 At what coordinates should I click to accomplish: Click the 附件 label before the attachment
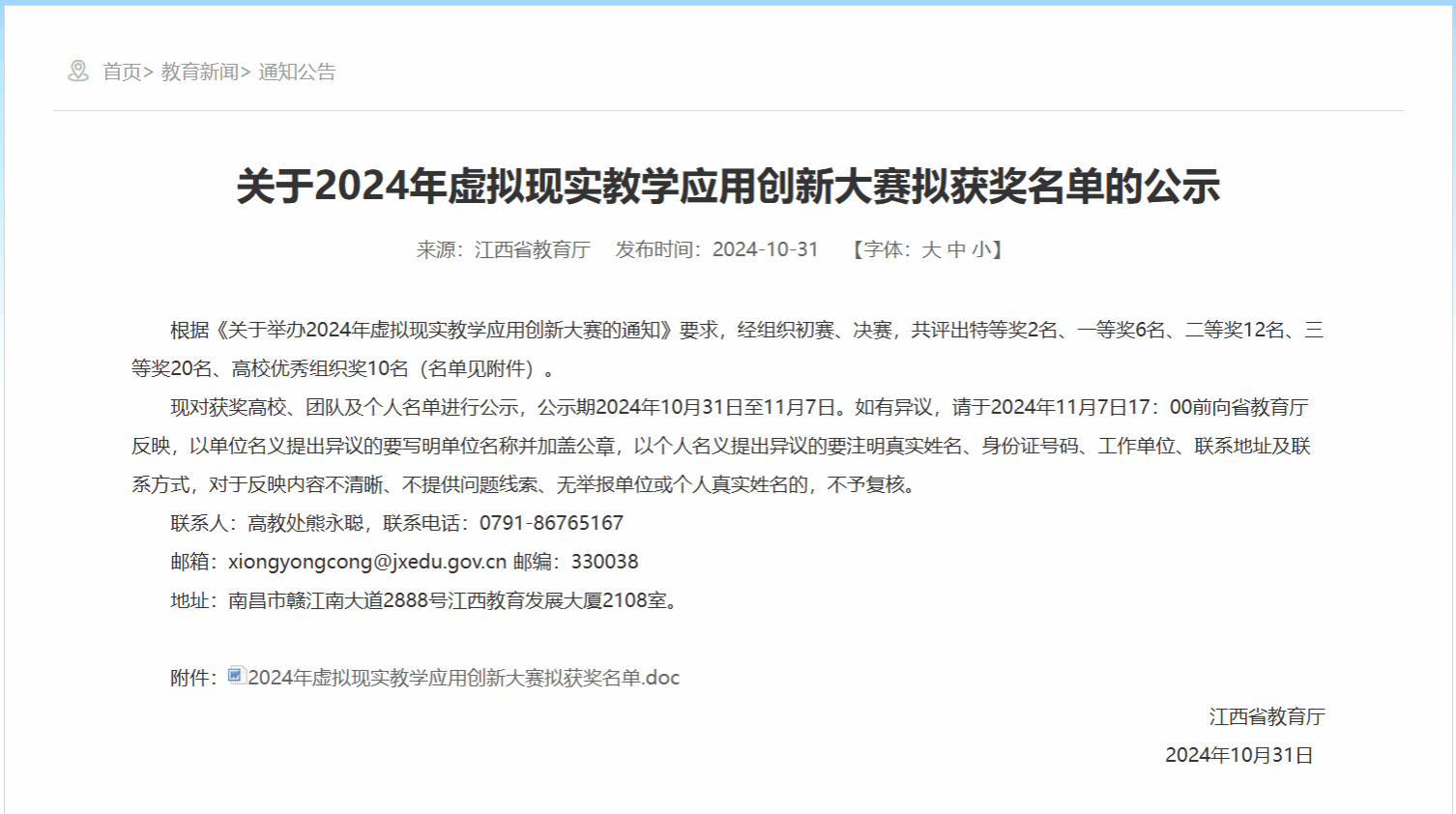189,678
